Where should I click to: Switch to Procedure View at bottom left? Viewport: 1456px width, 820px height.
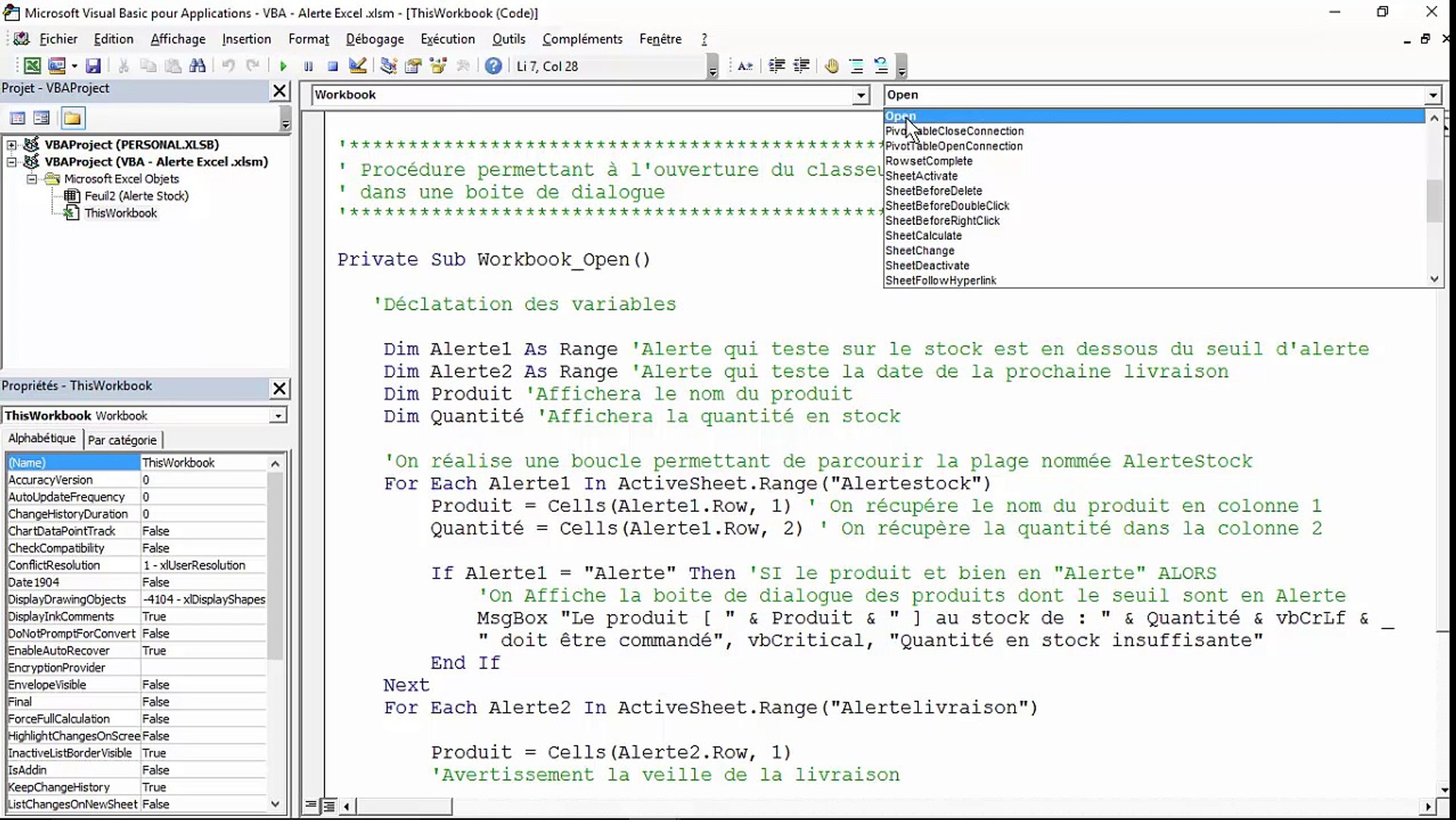pyautogui.click(x=311, y=806)
